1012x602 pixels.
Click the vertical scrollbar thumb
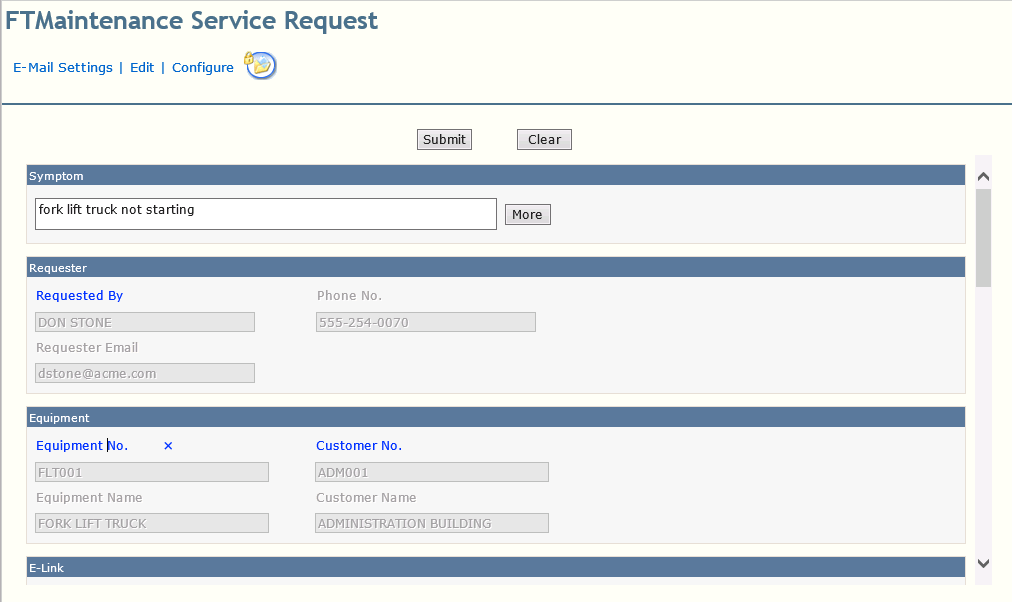coord(983,237)
